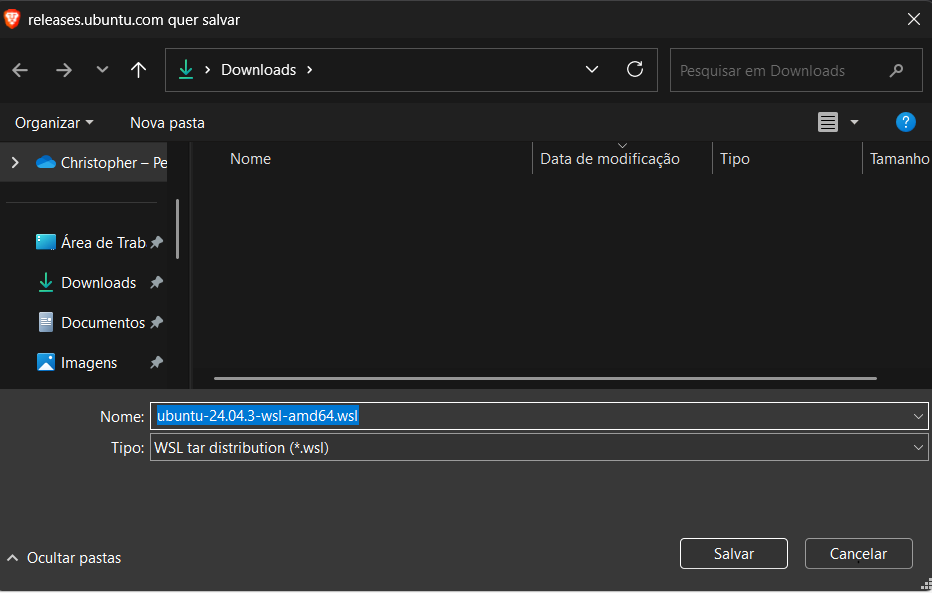This screenshot has height=593, width=932.
Task: Go up one folder level
Action: [138, 70]
